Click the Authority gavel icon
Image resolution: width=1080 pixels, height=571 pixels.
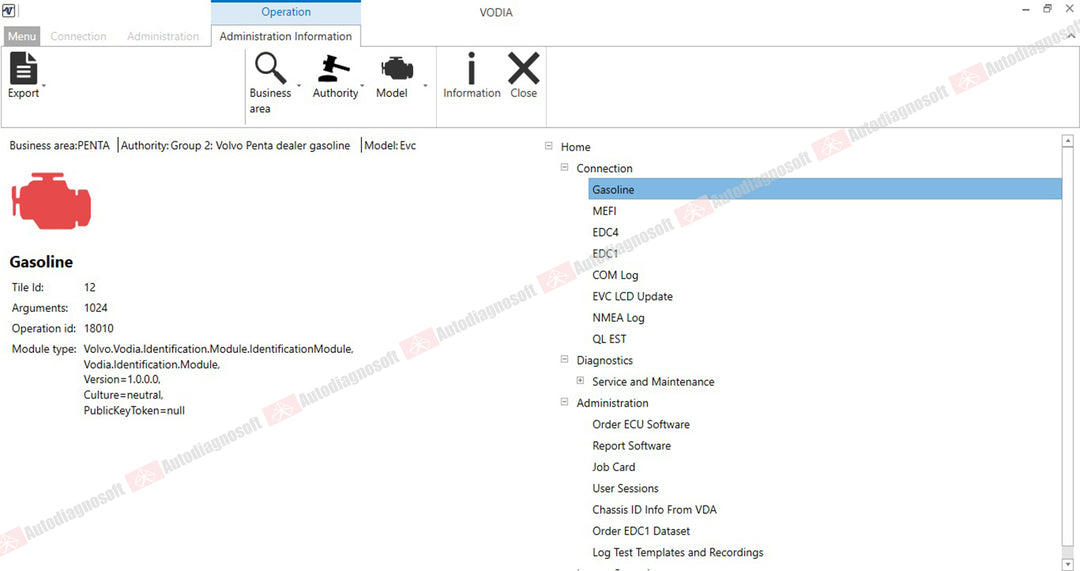333,68
